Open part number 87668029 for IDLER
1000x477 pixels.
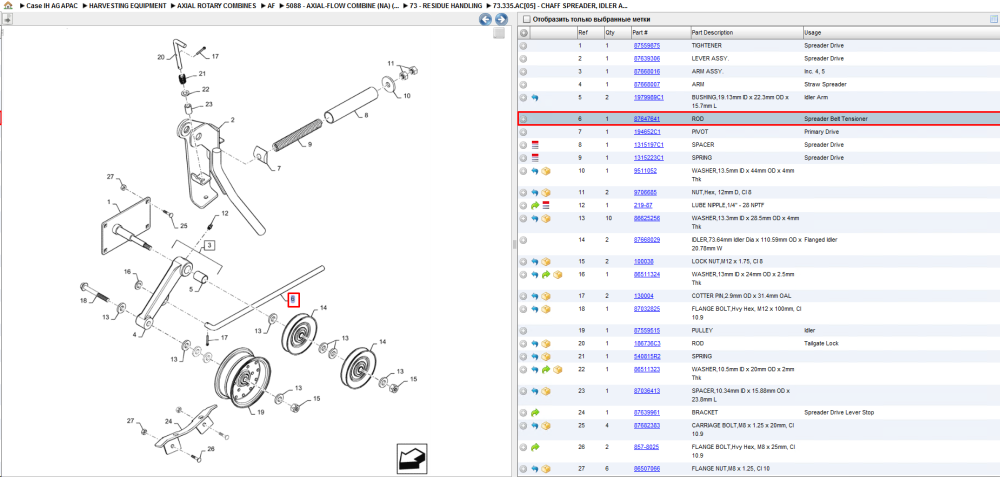(646, 240)
